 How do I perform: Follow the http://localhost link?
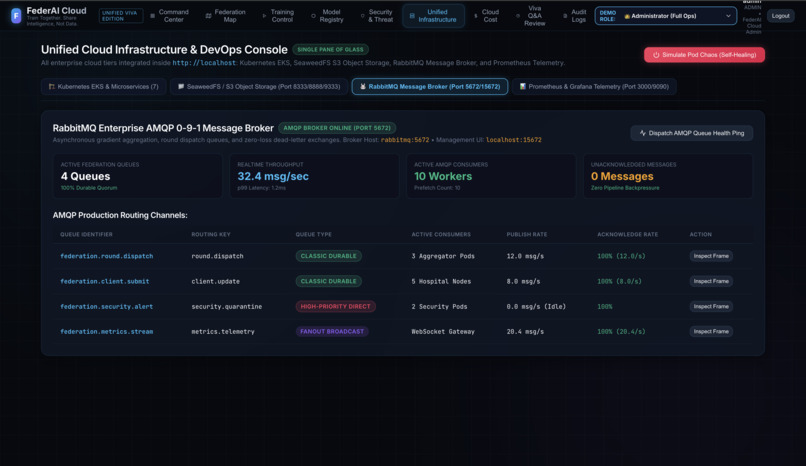tap(204, 63)
